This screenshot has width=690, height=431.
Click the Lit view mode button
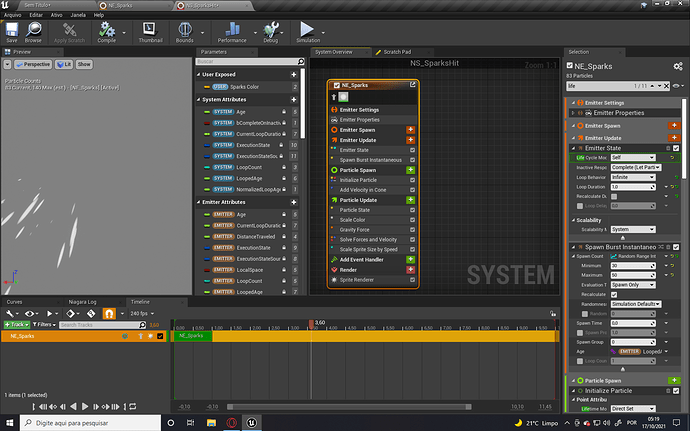point(64,64)
